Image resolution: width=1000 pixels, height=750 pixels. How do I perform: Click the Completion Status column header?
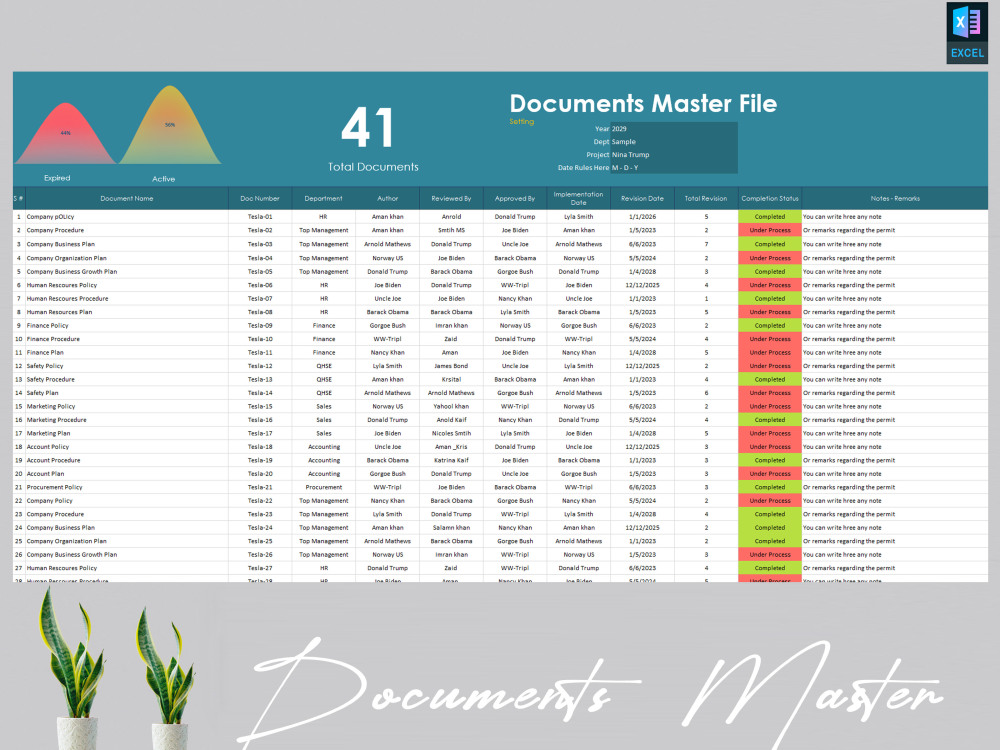(770, 198)
